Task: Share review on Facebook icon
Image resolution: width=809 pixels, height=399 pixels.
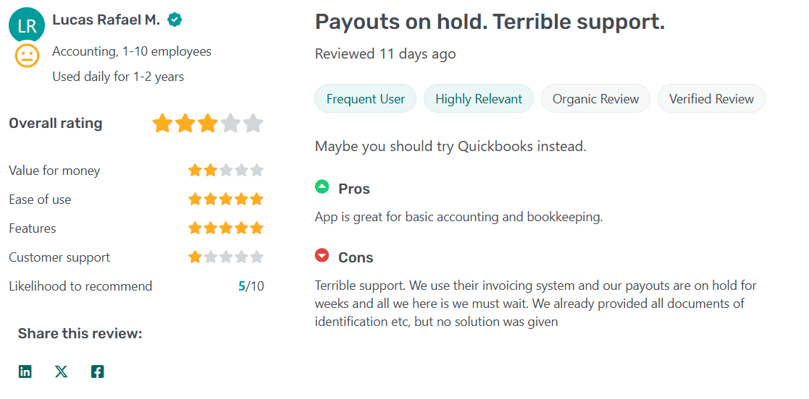Action: point(97,372)
